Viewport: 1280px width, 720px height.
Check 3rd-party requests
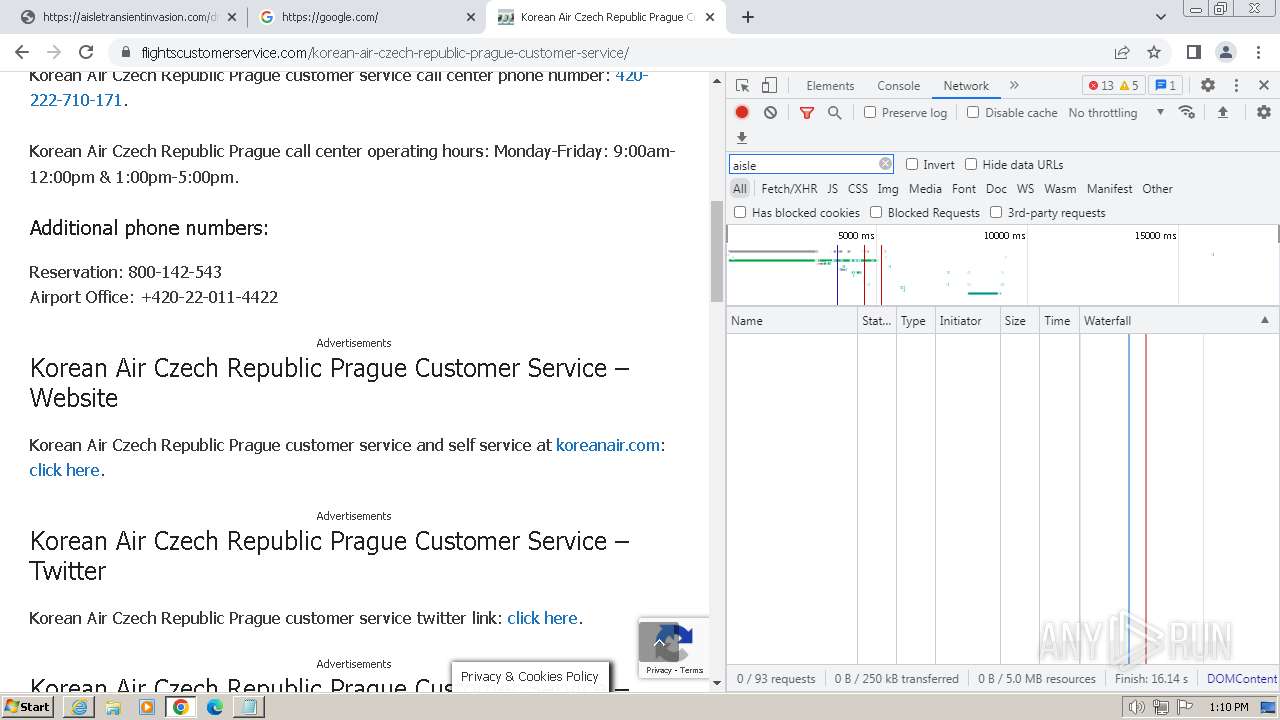(996, 212)
